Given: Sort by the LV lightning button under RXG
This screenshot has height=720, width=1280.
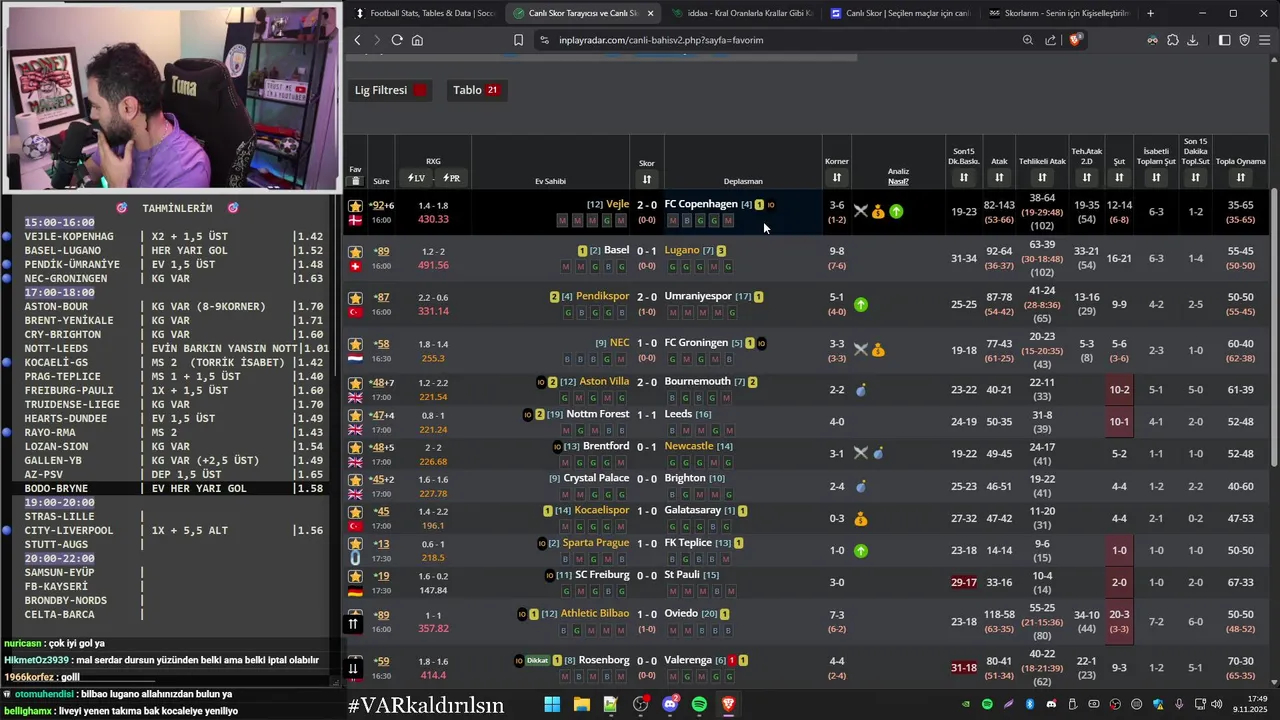Looking at the screenshot, I should [417, 178].
